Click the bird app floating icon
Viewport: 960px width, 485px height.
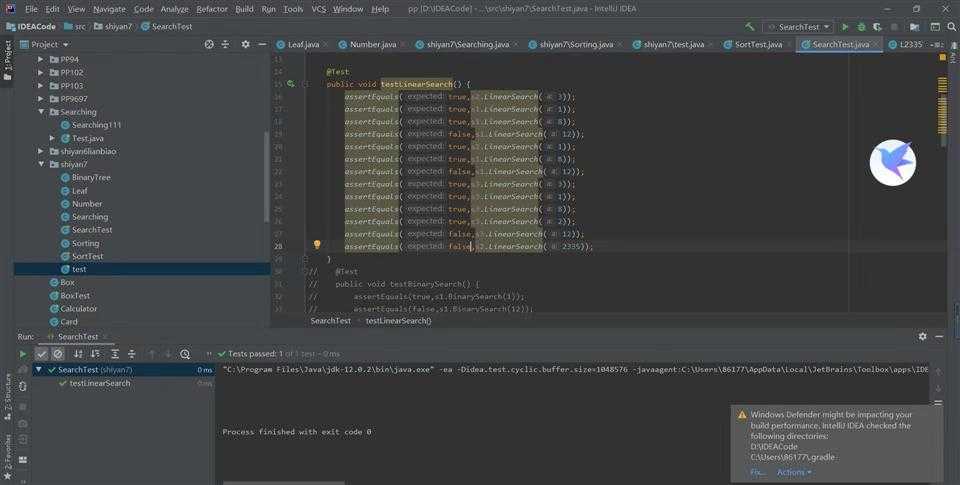[893, 162]
